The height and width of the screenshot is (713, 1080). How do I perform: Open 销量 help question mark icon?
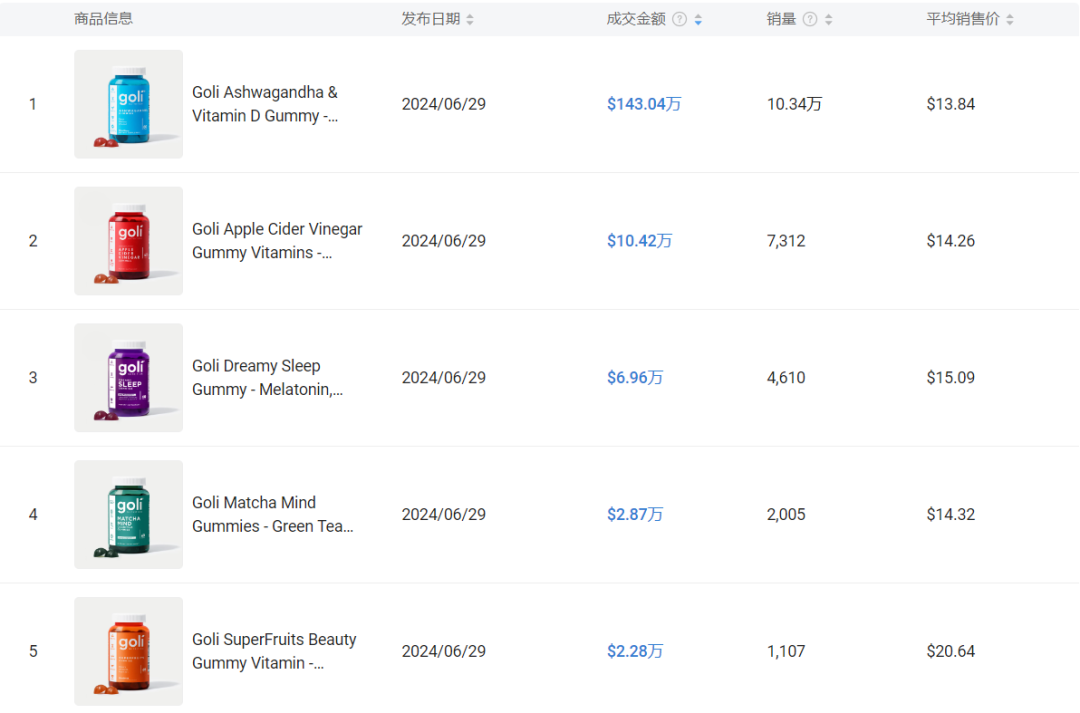tap(810, 19)
